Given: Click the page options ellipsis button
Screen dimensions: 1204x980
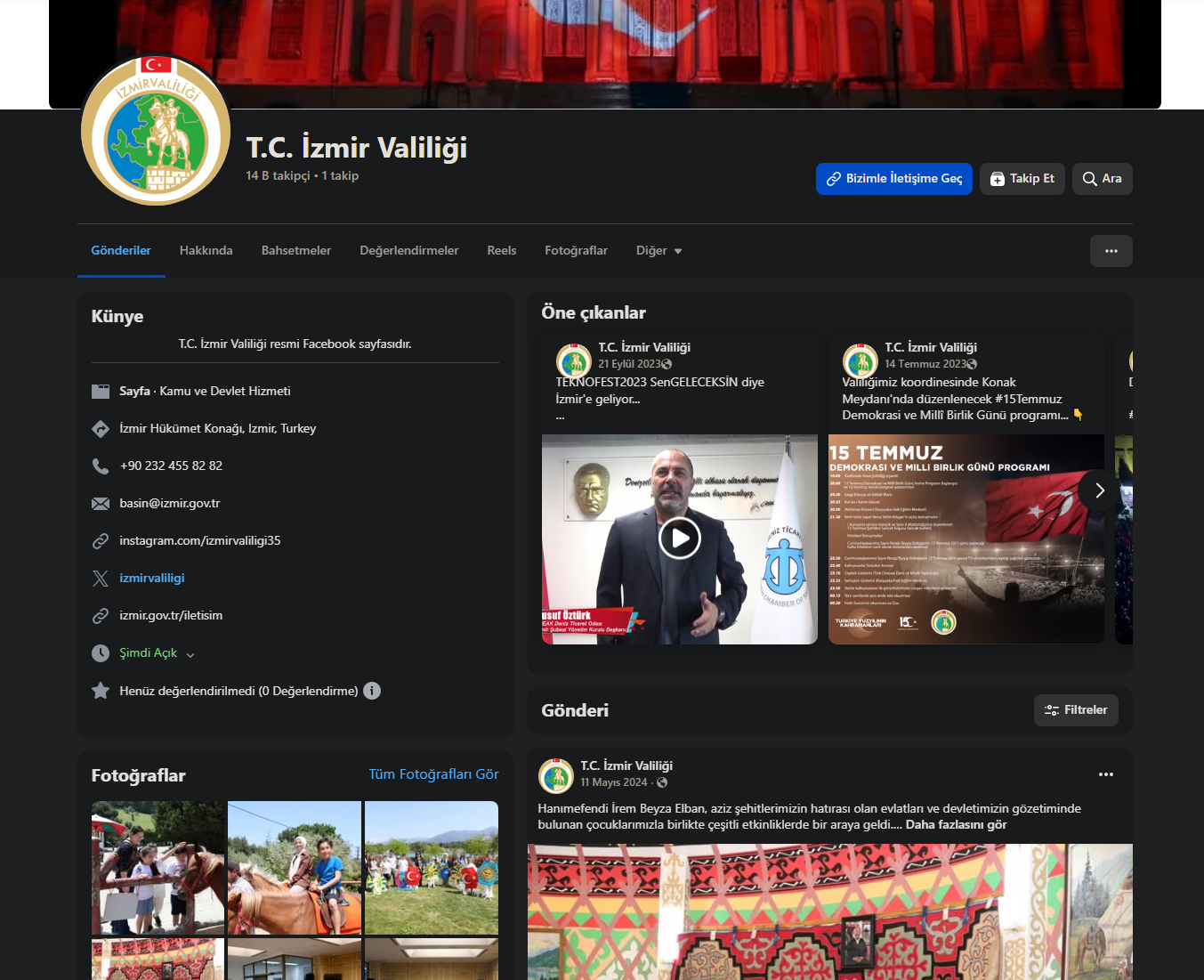Looking at the screenshot, I should tap(1111, 251).
